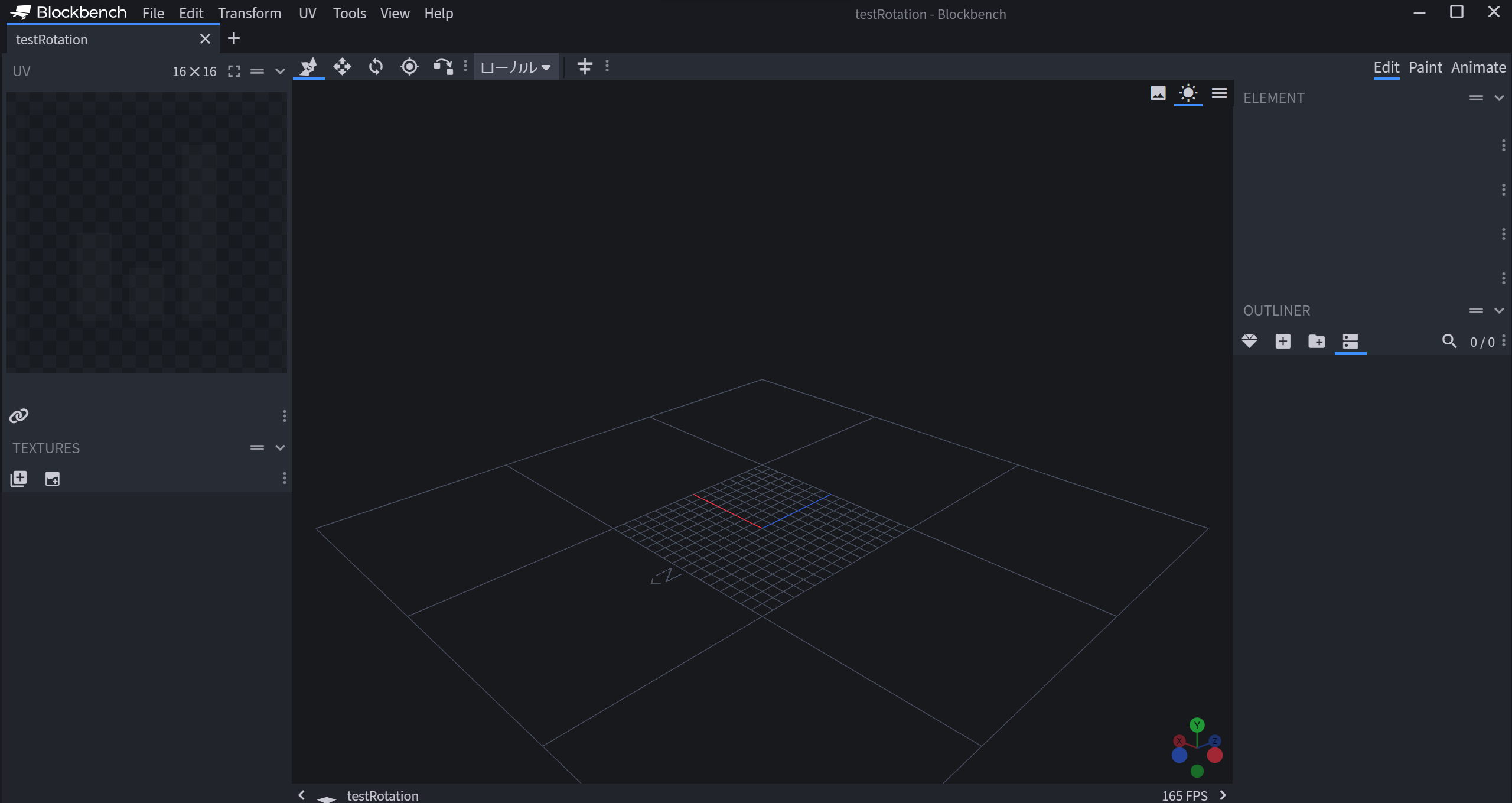Select the mirror tool right of the toolbar divider

tap(584, 67)
